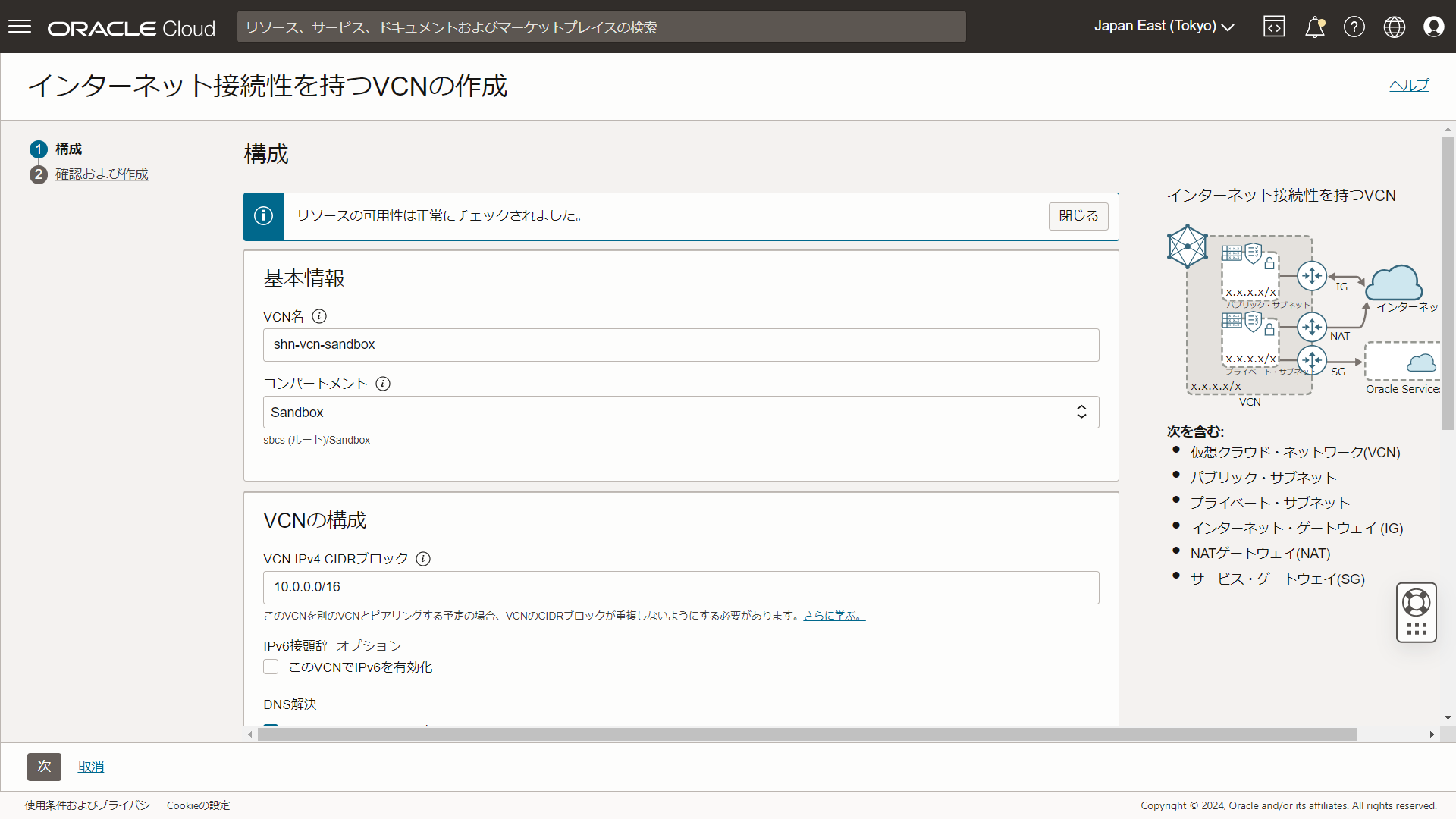Viewport: 1456px width, 819px height.
Task: Click the scroll left arrow
Action: 250,734
